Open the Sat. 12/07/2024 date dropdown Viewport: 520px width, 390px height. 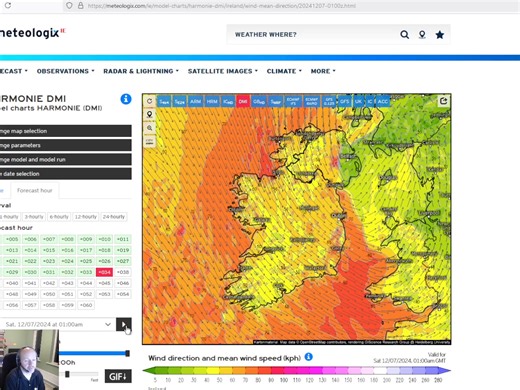click(57, 324)
